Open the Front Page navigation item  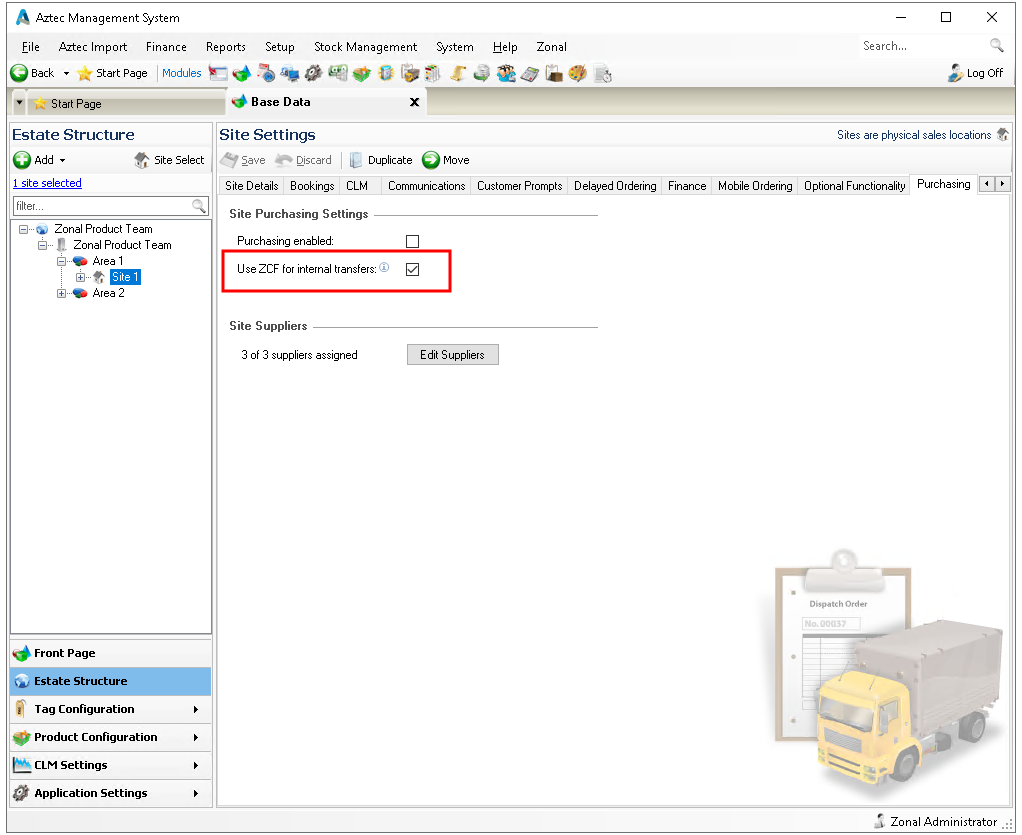(111, 653)
